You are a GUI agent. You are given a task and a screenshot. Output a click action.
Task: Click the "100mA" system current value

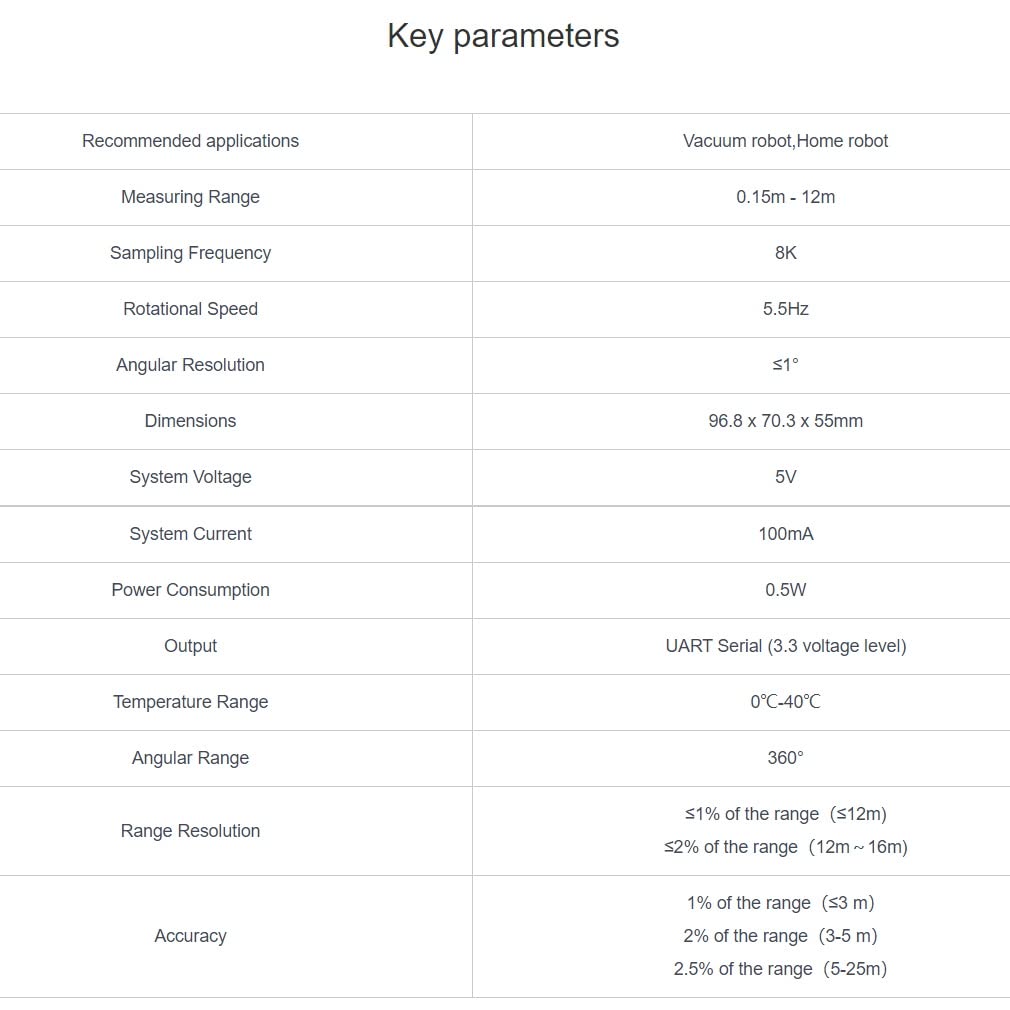coord(785,534)
